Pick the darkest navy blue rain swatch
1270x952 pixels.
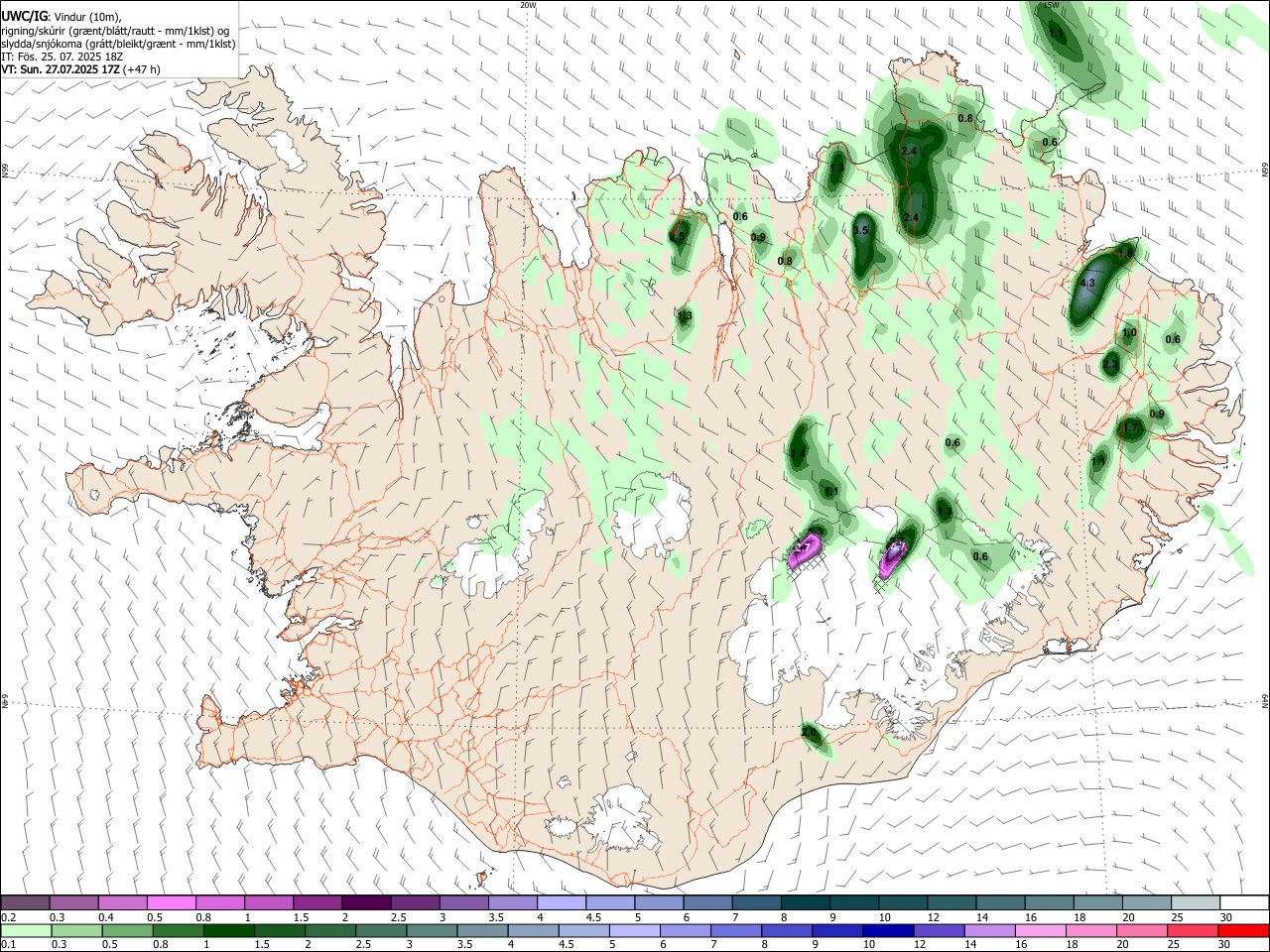[x=886, y=930]
